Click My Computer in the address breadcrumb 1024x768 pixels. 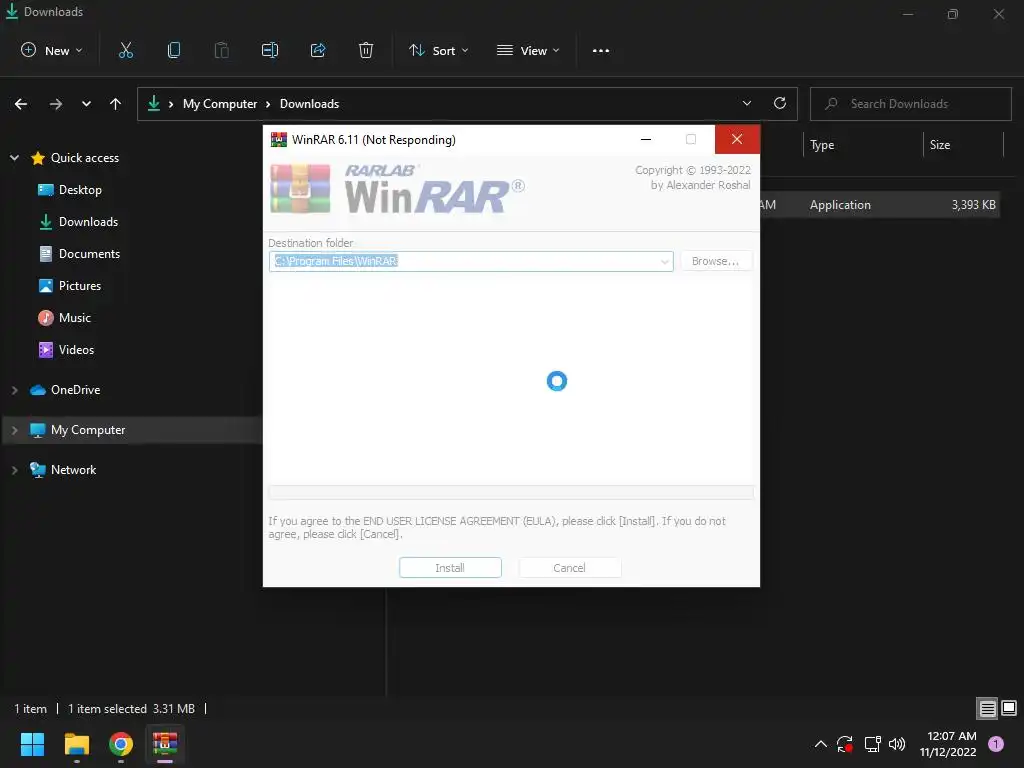coord(220,104)
